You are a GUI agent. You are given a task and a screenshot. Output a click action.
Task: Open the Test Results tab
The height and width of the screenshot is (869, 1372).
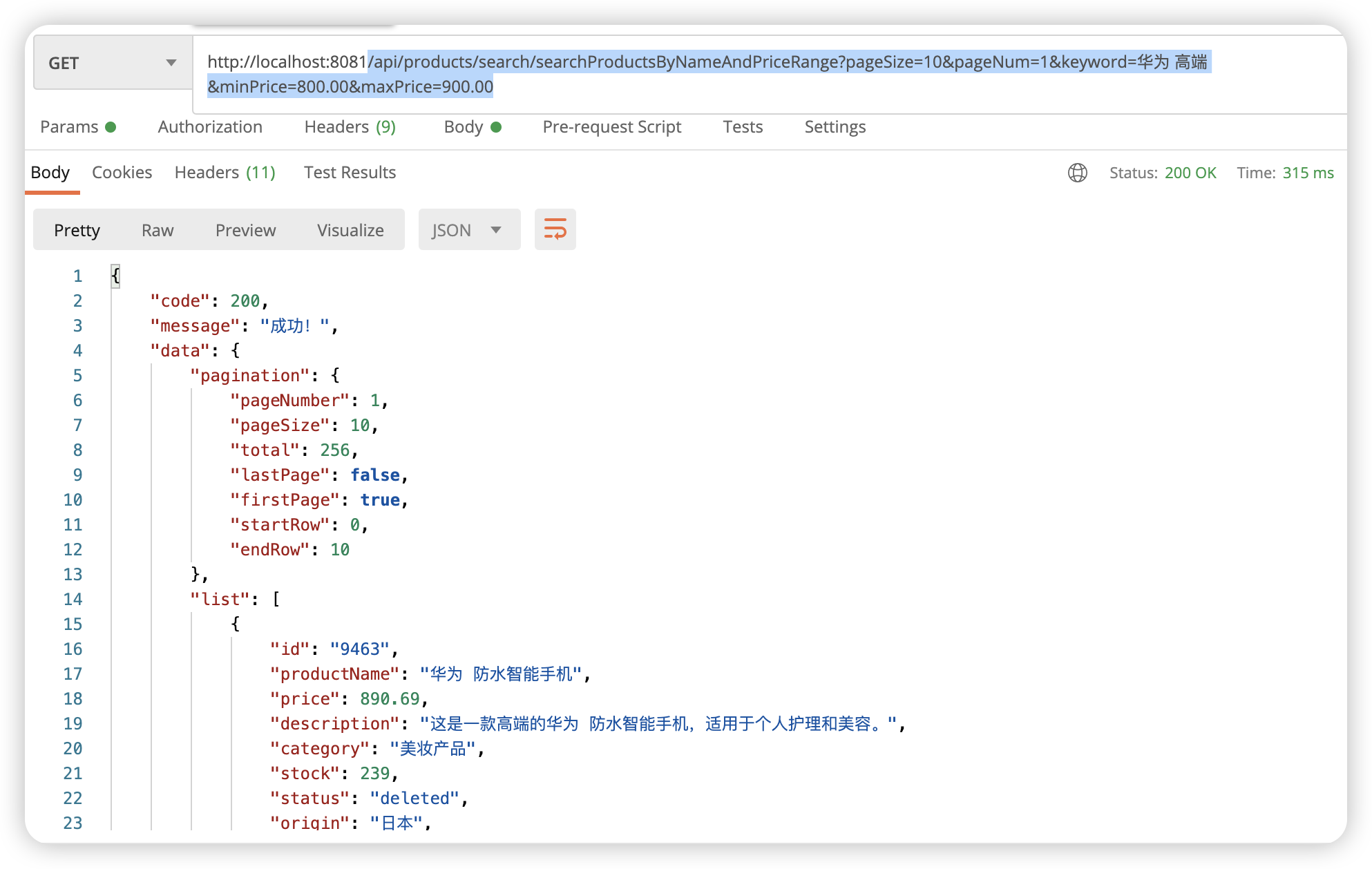350,173
